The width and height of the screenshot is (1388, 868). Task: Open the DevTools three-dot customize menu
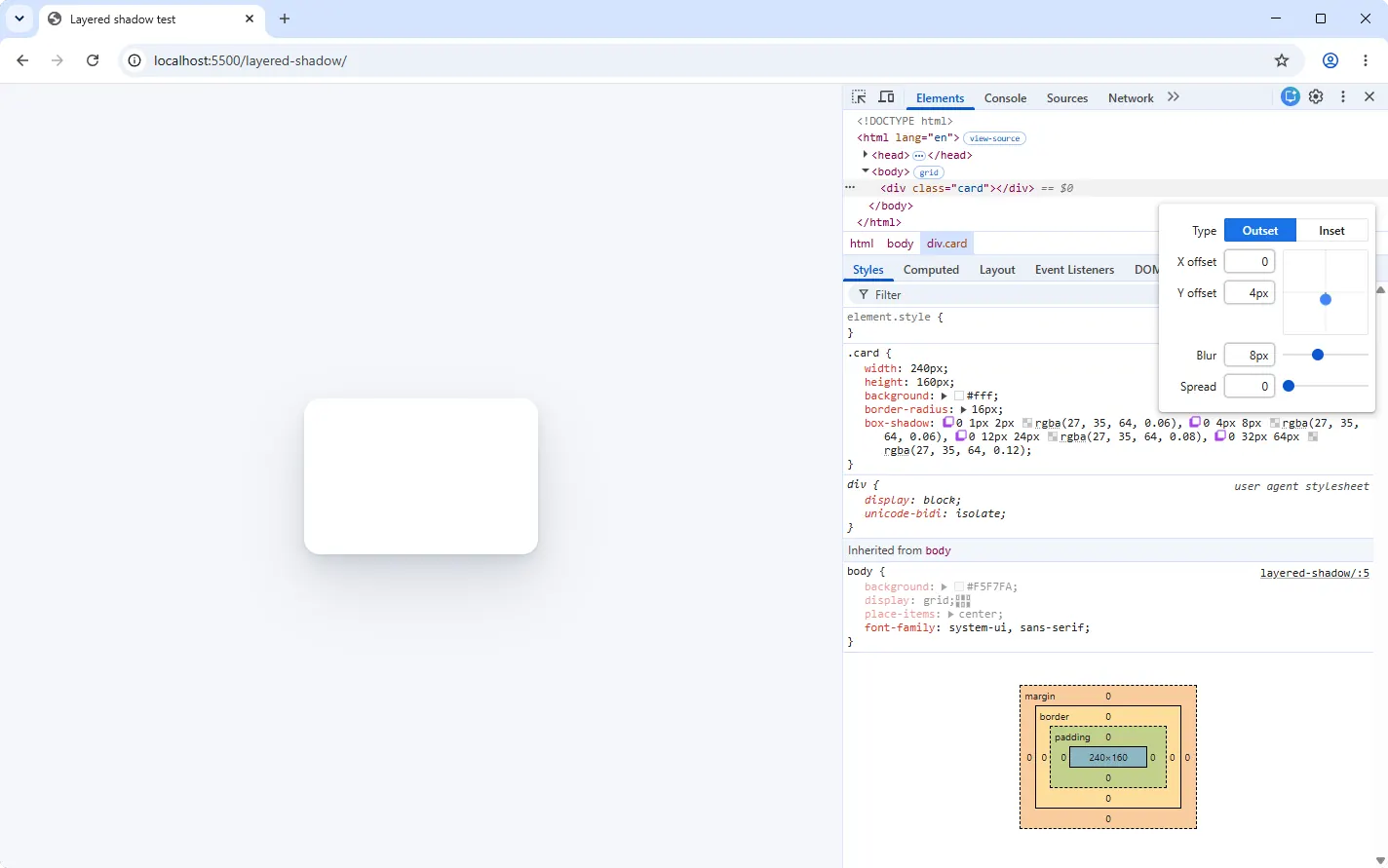click(1343, 96)
